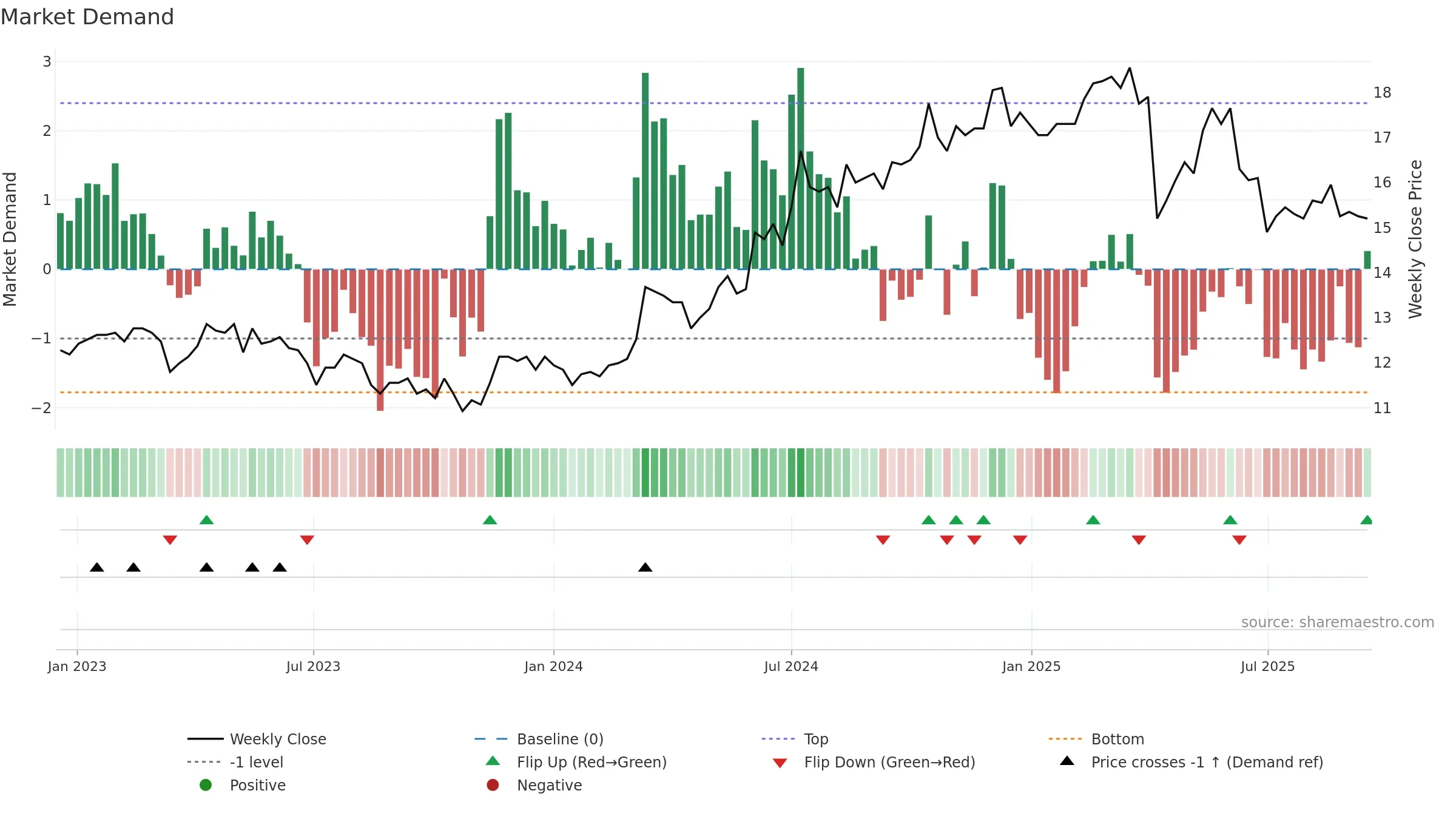Click the tall green bar in March 2024

(645, 170)
